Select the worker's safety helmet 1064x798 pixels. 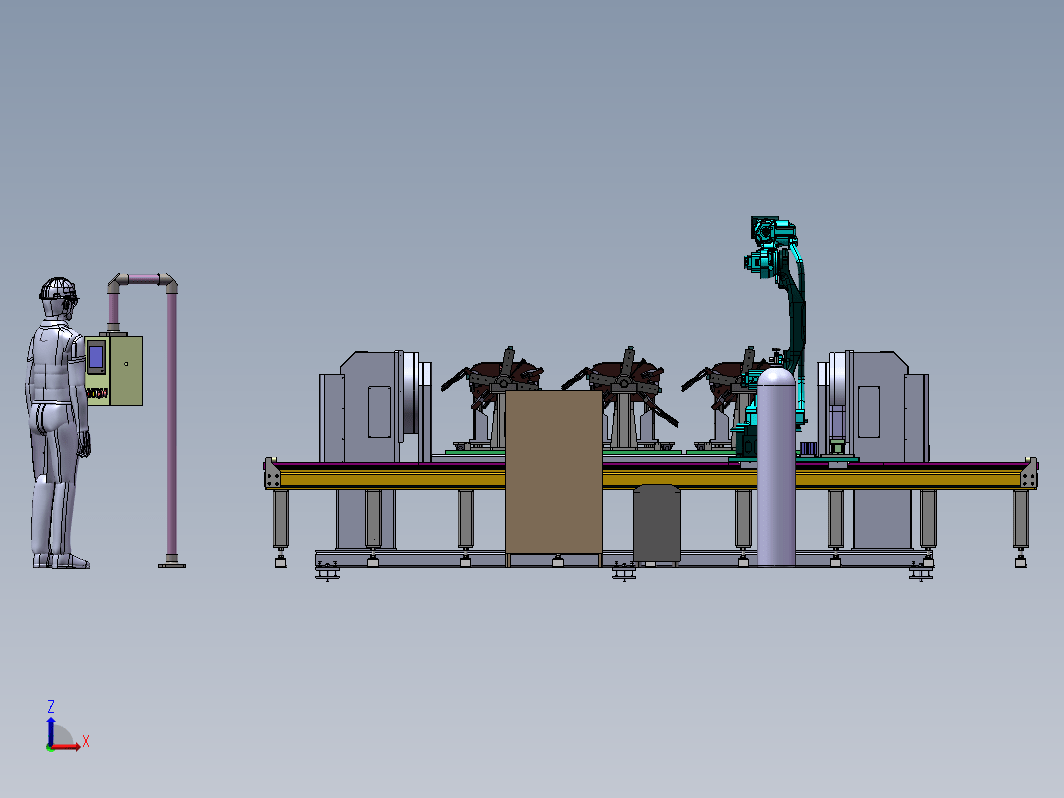coord(58,288)
